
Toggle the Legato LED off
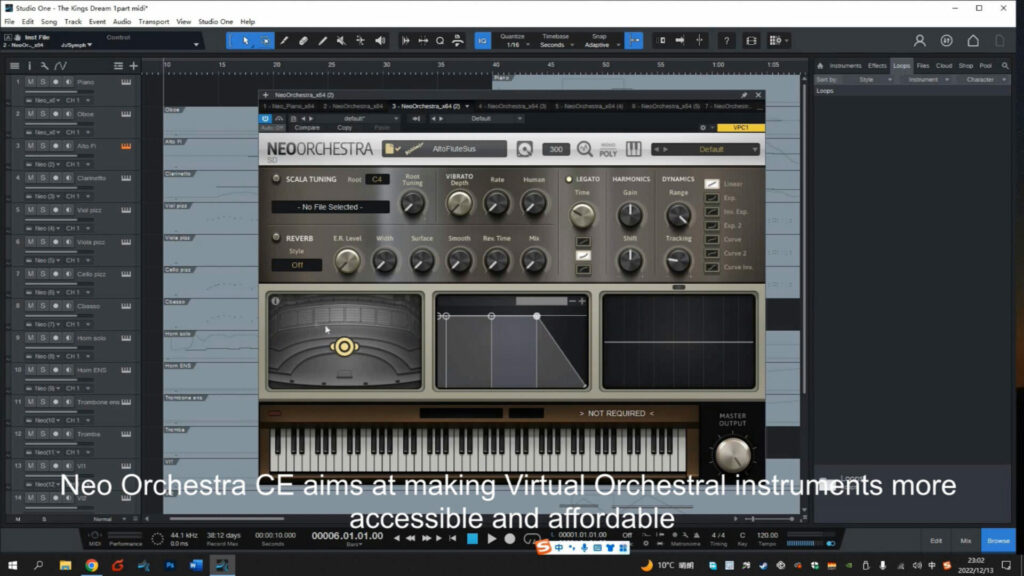(x=568, y=179)
